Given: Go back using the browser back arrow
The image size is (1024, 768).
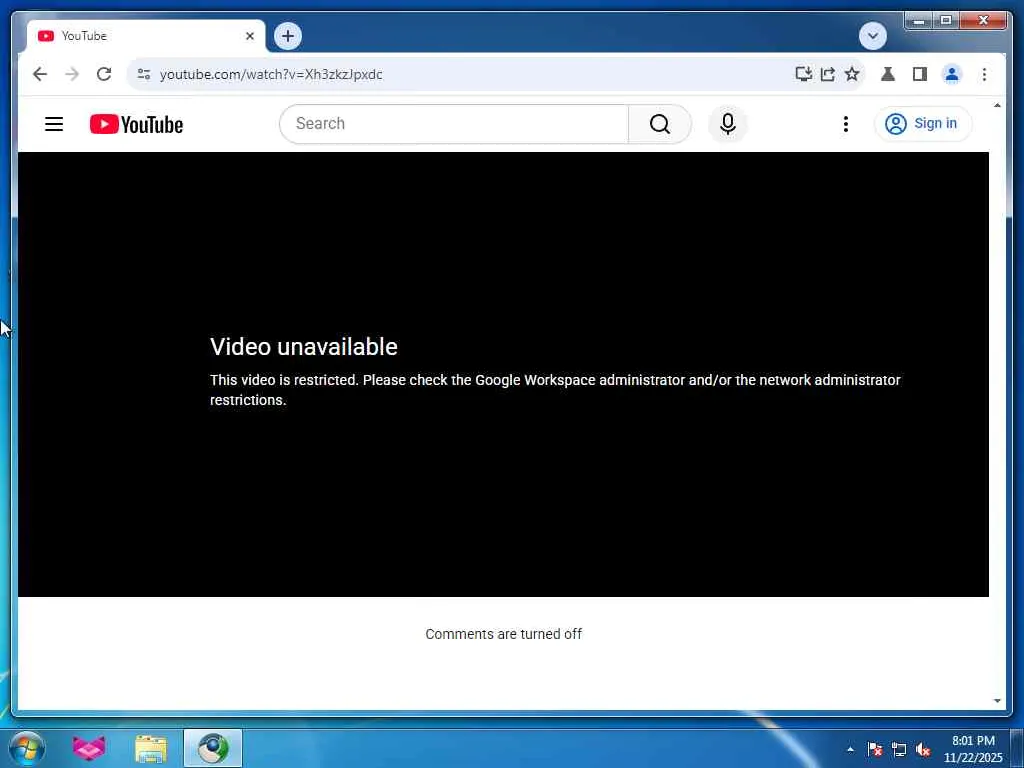Looking at the screenshot, I should click(40, 74).
